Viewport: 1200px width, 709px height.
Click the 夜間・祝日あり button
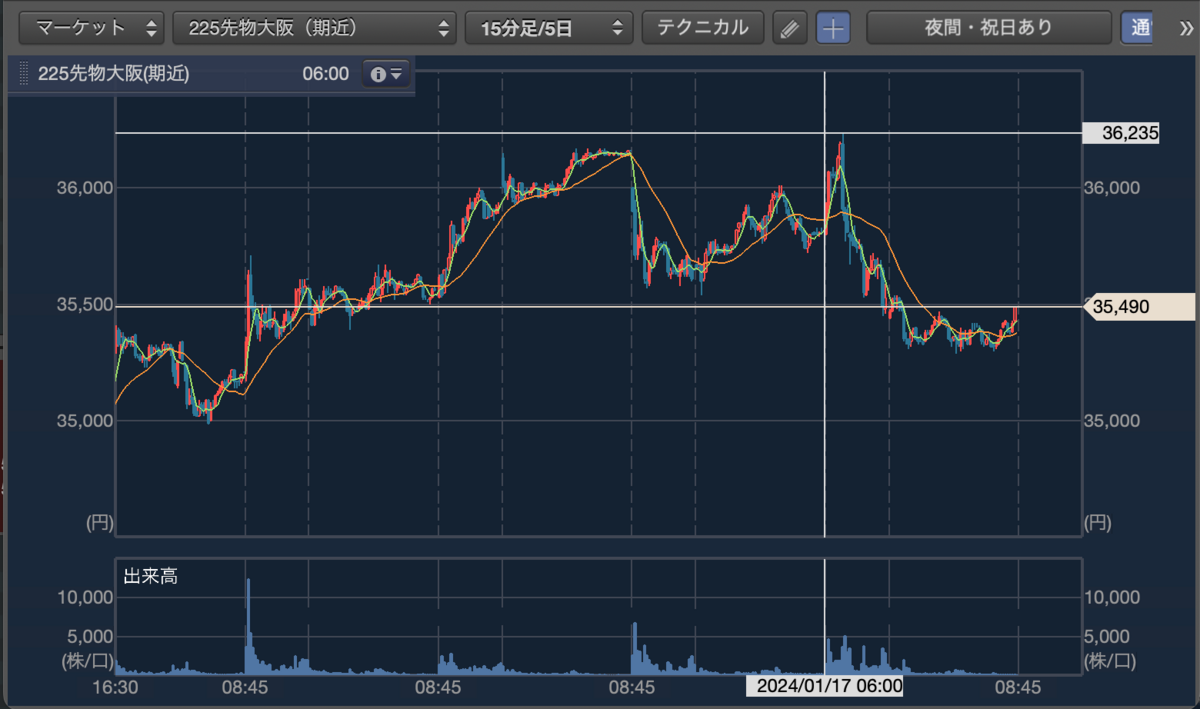tap(989, 28)
